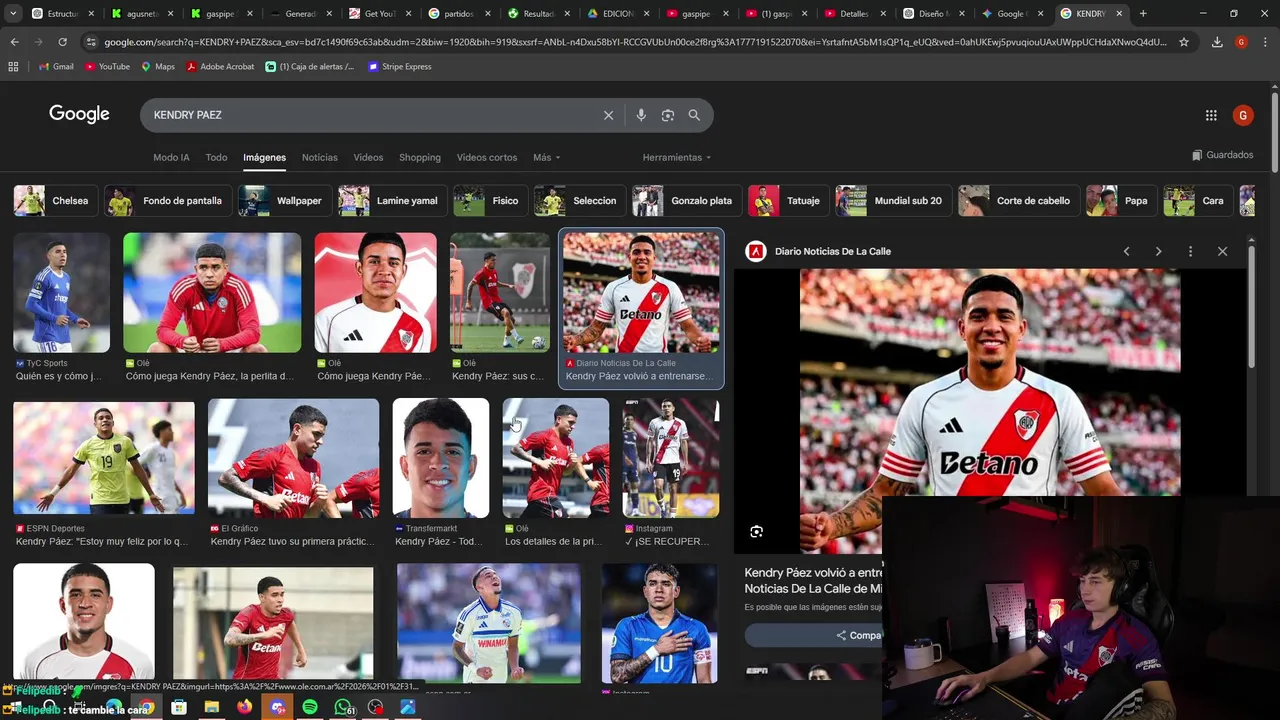Open Transfermarkt headshot image result
Viewport: 1280px width, 720px height.
[x=441, y=458]
